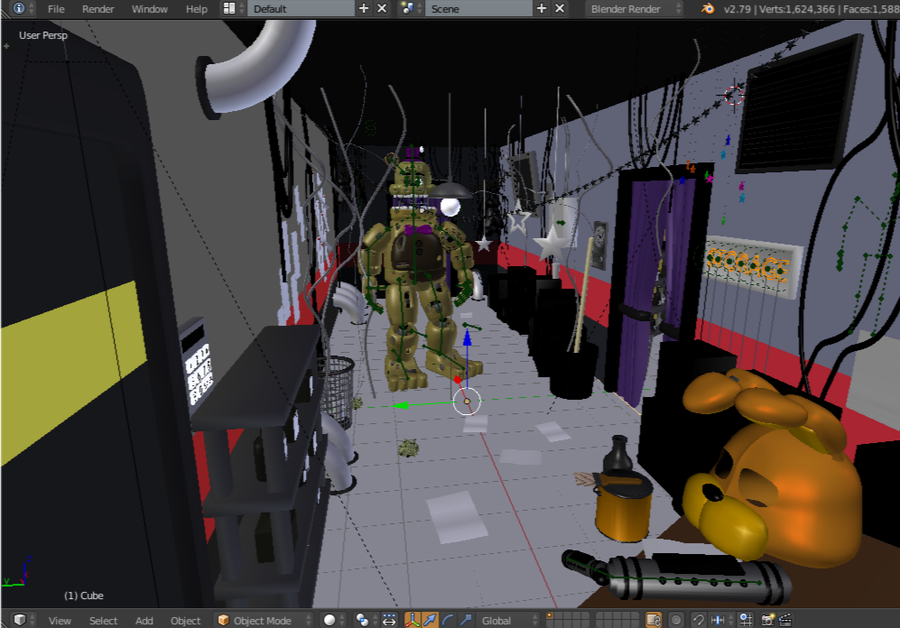Click the Blender logo icon
900x628 pixels.
coord(708,9)
